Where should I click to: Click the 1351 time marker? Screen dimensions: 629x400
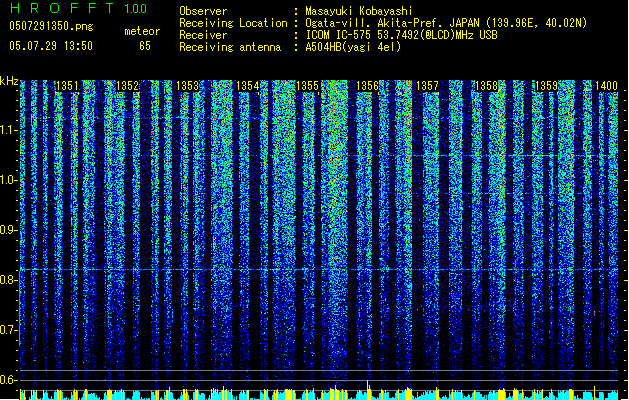coord(67,86)
